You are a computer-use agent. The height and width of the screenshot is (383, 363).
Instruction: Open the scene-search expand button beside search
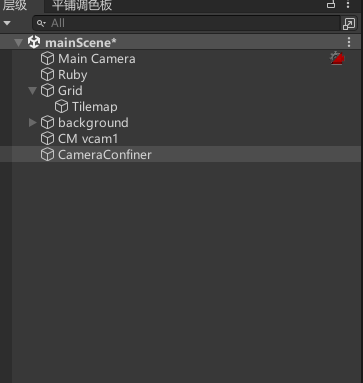tap(349, 24)
